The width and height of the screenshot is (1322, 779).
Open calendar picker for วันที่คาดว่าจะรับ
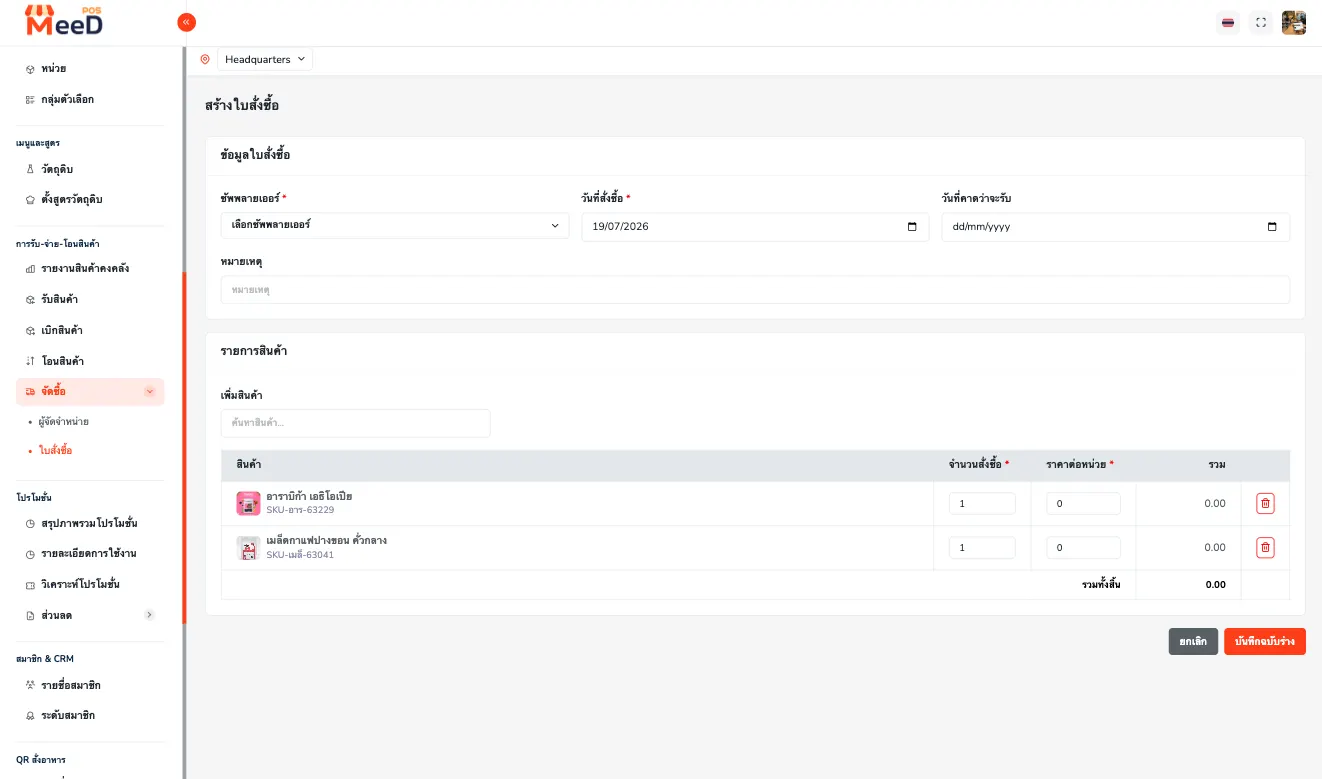tap(1272, 227)
